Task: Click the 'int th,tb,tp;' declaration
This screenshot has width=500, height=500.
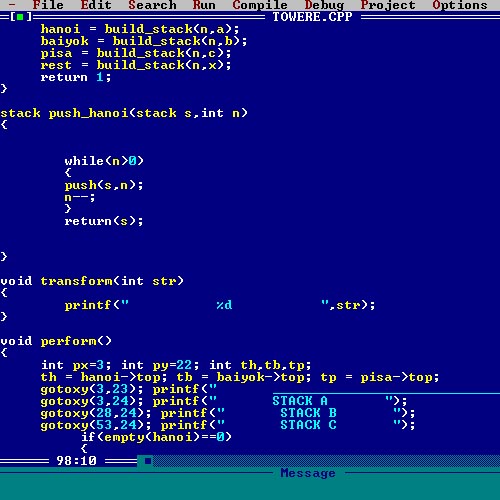Action: 260,365
